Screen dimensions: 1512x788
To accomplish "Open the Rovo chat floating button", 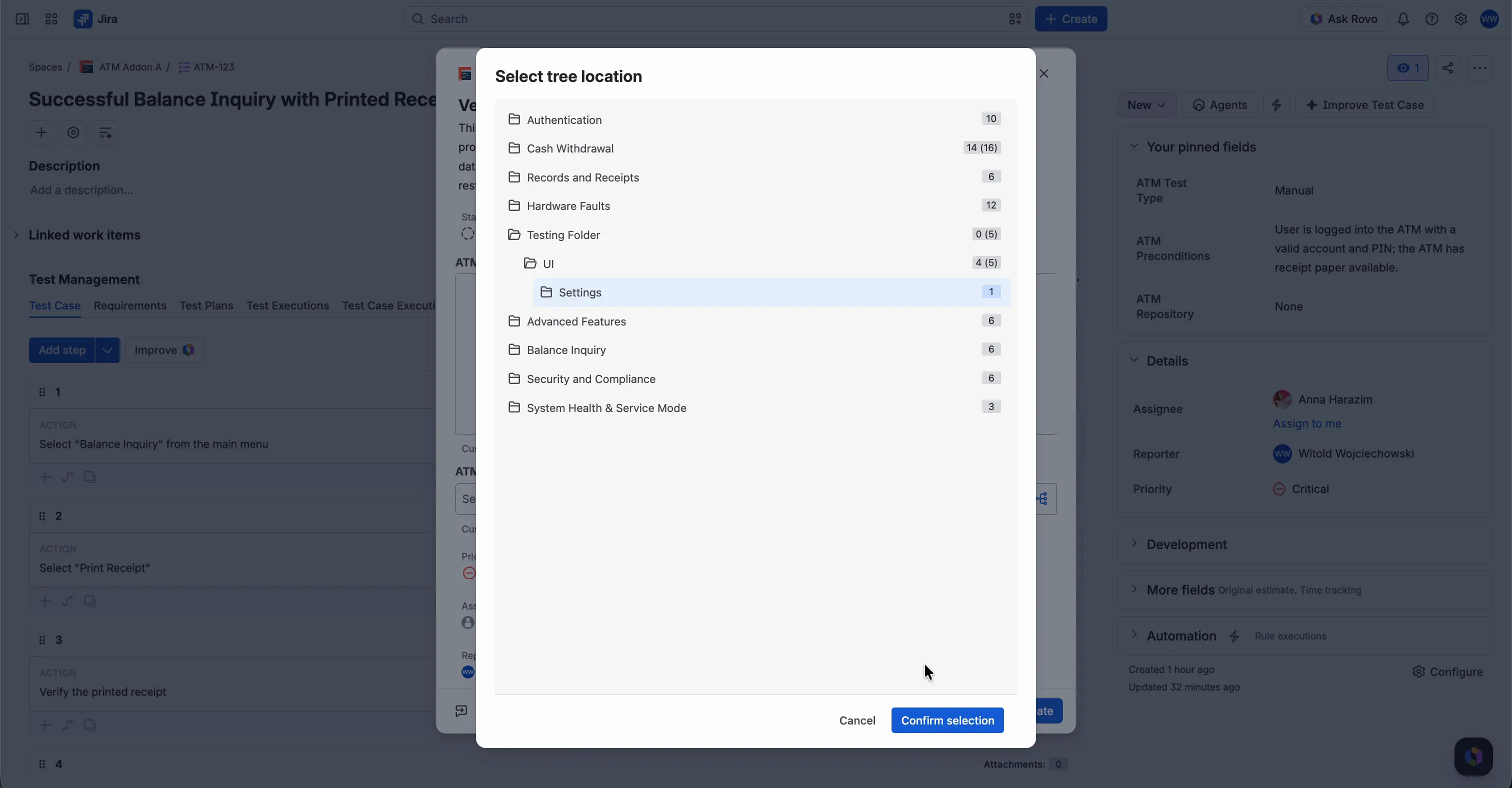I will point(1473,756).
